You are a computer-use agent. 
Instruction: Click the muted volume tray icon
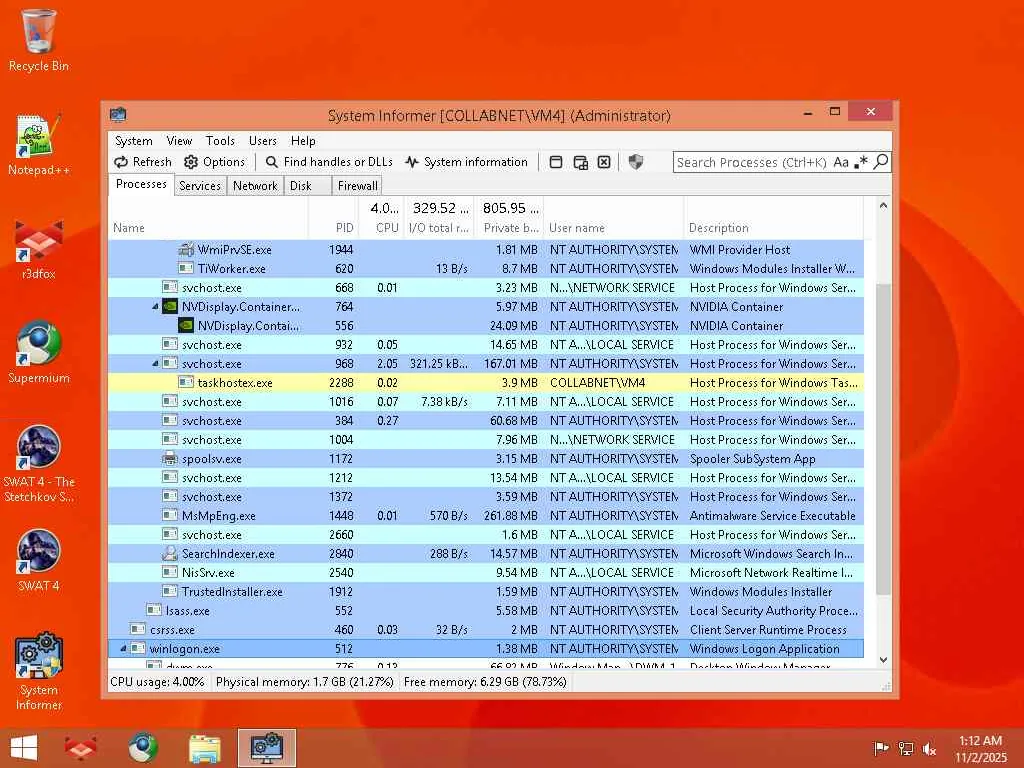point(929,749)
